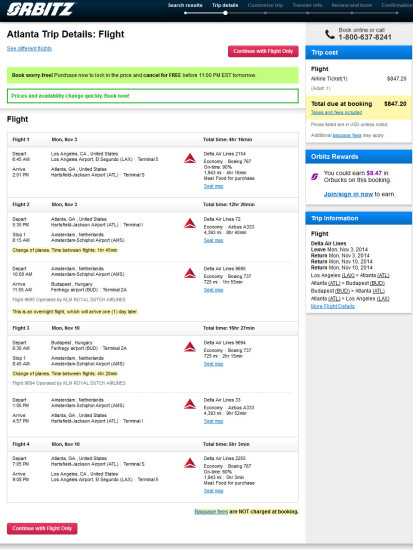This screenshot has width=413, height=550.
Task: Open Seat map for Delta 2255
Action: tap(213, 491)
